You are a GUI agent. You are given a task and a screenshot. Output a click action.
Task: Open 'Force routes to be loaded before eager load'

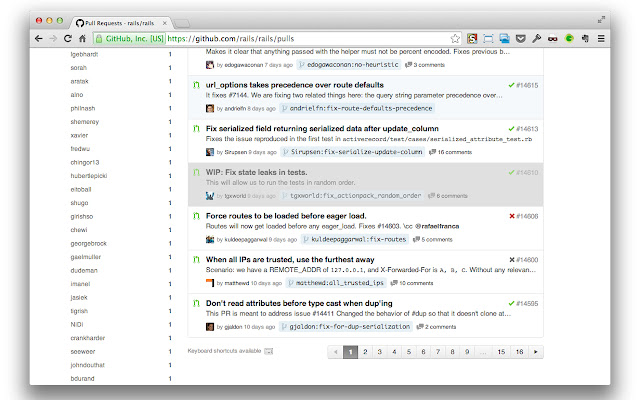[x=286, y=216]
